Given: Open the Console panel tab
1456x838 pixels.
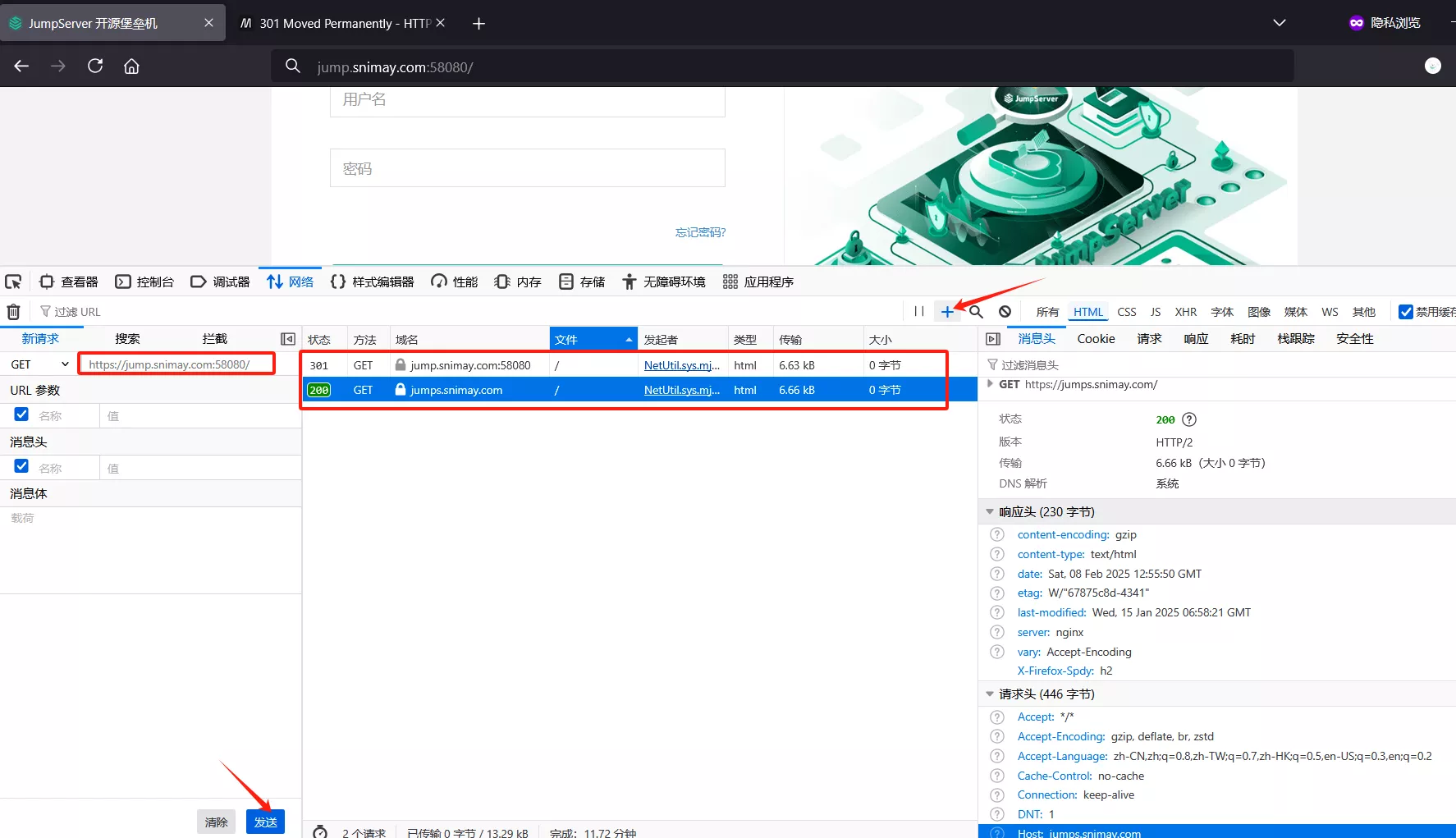Looking at the screenshot, I should (145, 282).
